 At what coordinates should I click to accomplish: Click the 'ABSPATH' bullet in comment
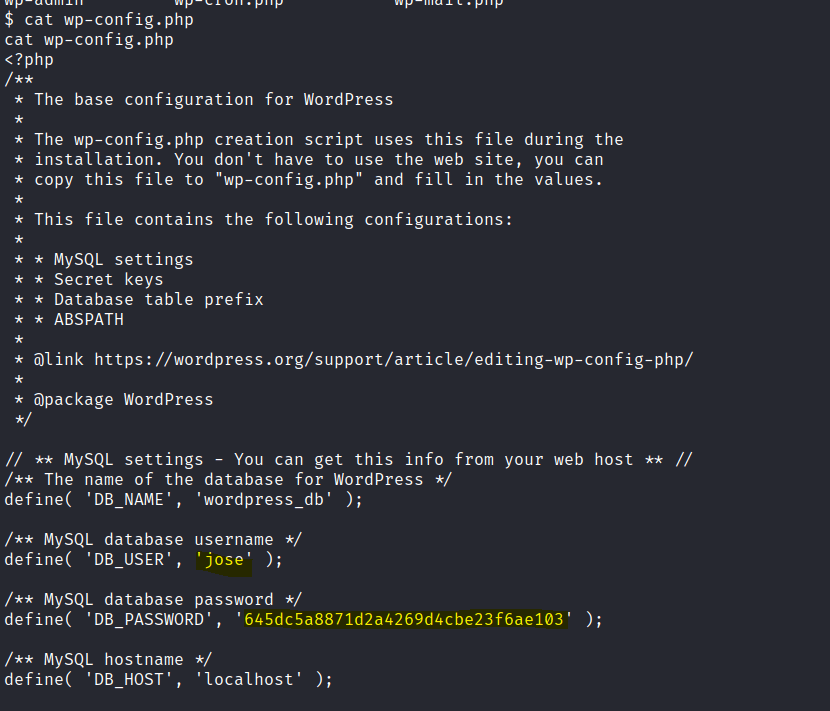click(x=89, y=319)
